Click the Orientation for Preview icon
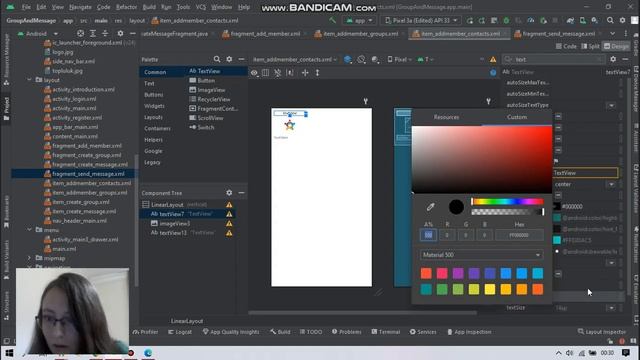The width and height of the screenshot is (640, 360). 361,60
